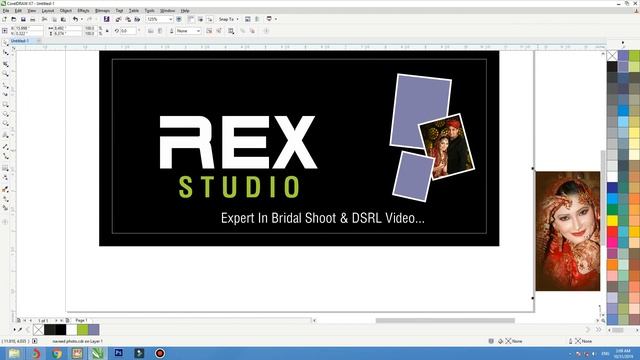Click the New document icon
This screenshot has height=360, width=640.
tap(4, 19)
